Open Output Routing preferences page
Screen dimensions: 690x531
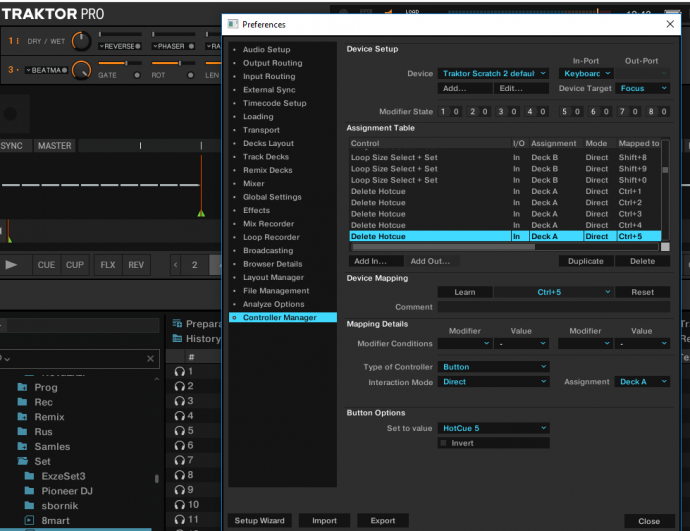[272, 63]
